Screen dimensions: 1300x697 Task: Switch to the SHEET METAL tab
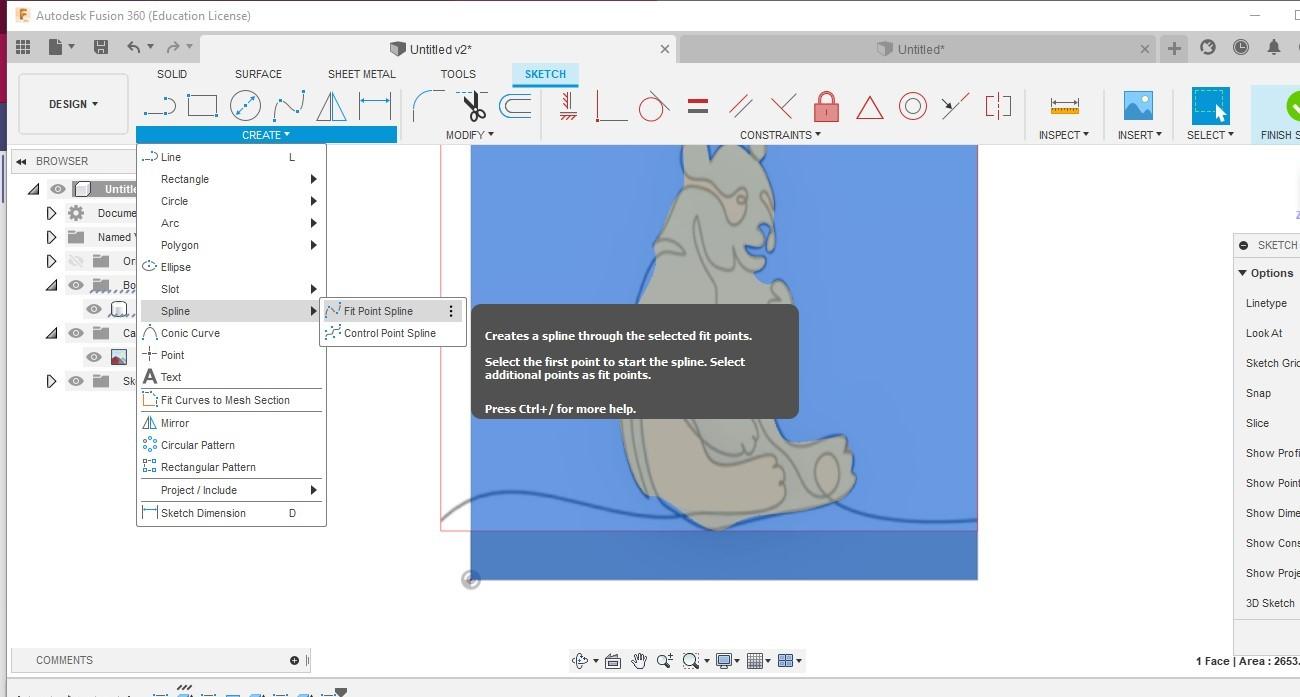[x=362, y=74]
